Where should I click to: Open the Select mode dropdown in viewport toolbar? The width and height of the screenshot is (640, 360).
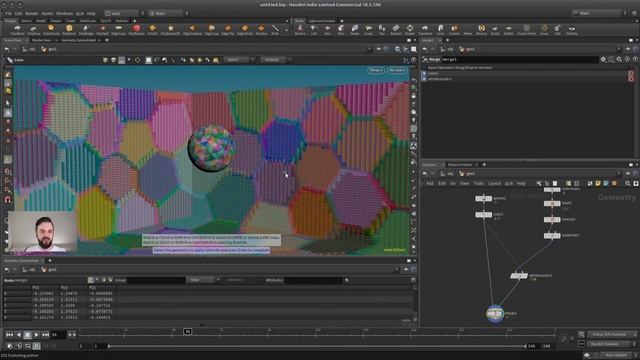click(x=240, y=60)
